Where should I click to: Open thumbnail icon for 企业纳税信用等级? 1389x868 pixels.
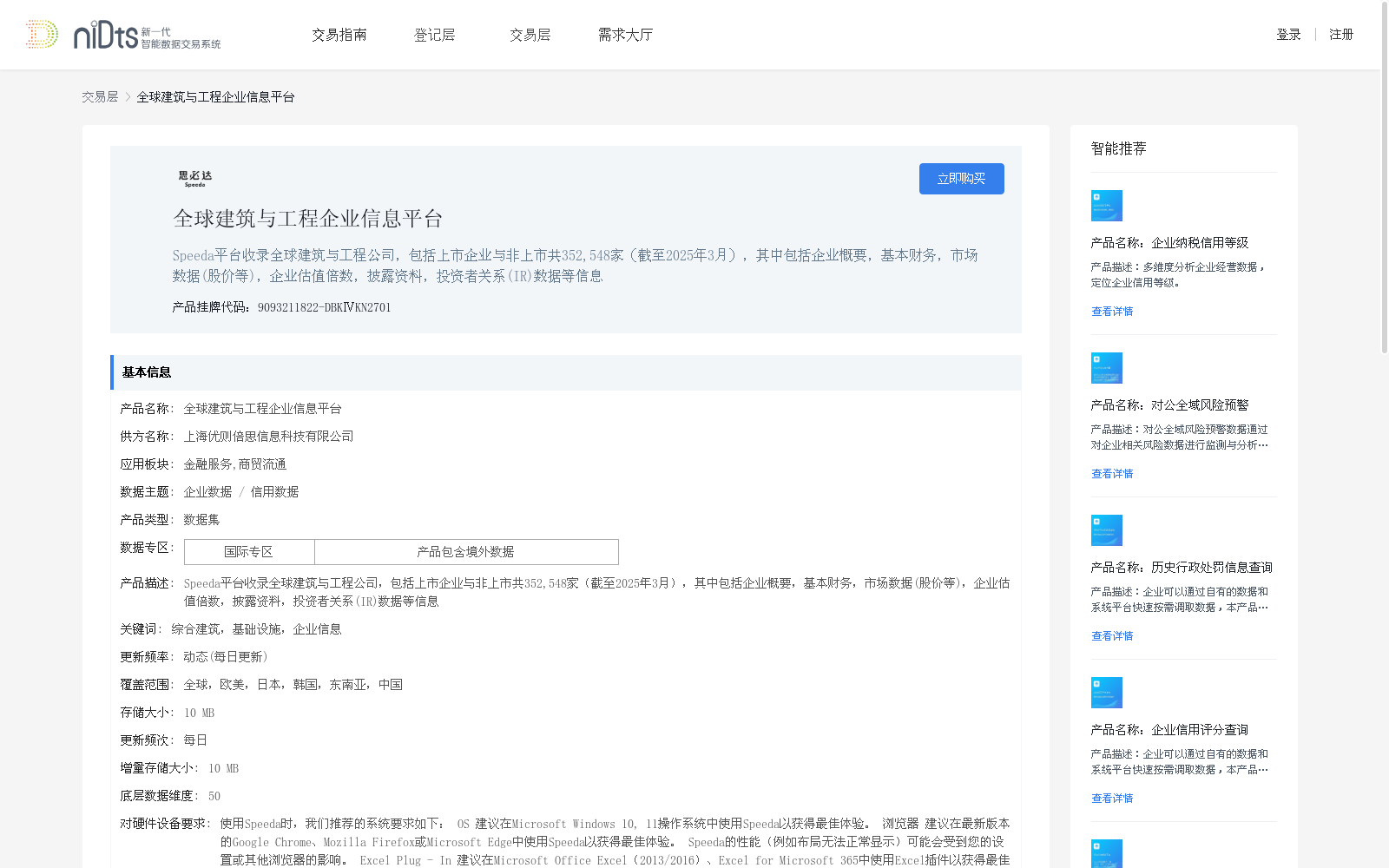[x=1106, y=206]
